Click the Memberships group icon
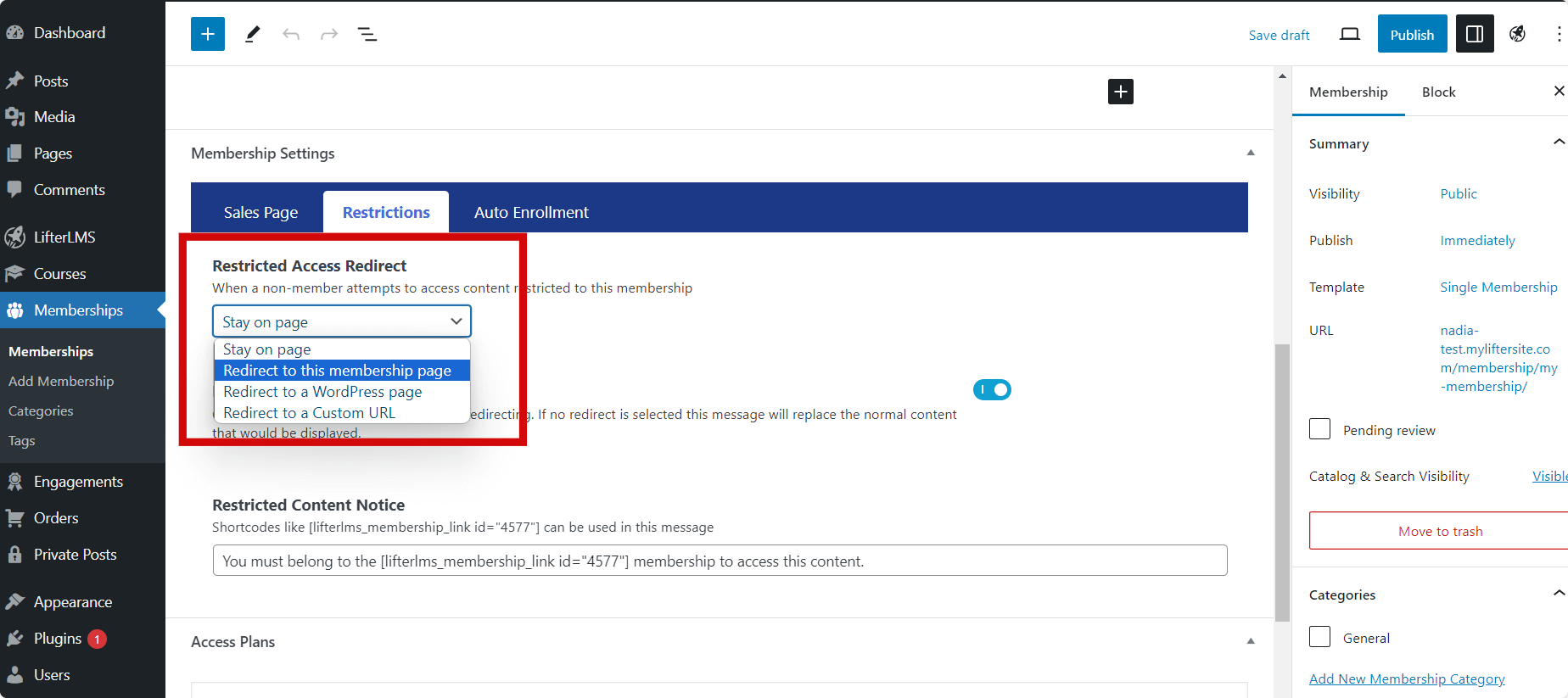Viewport: 1568px width, 698px height. [x=14, y=310]
